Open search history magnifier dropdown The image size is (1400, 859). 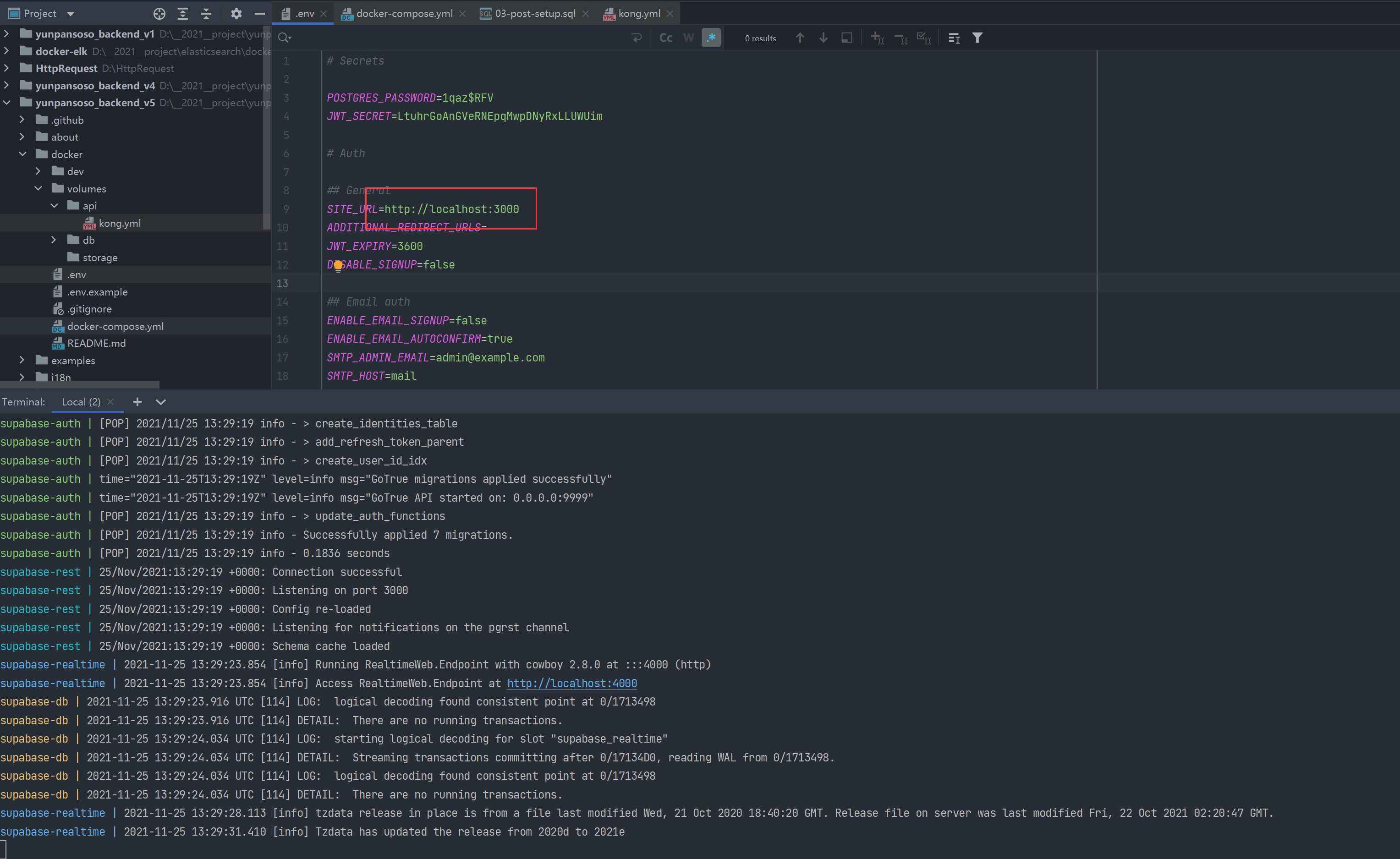[x=285, y=38]
